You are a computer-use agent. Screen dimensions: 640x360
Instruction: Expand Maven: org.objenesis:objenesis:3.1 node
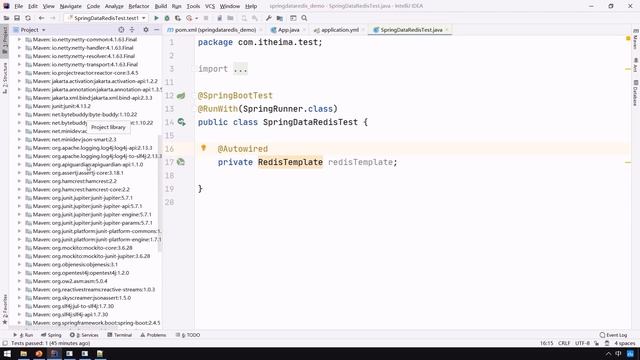point(19,264)
